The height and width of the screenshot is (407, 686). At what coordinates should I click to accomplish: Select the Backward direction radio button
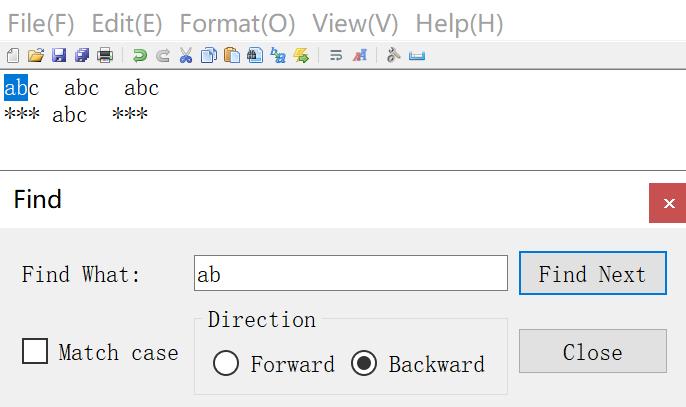pos(364,363)
